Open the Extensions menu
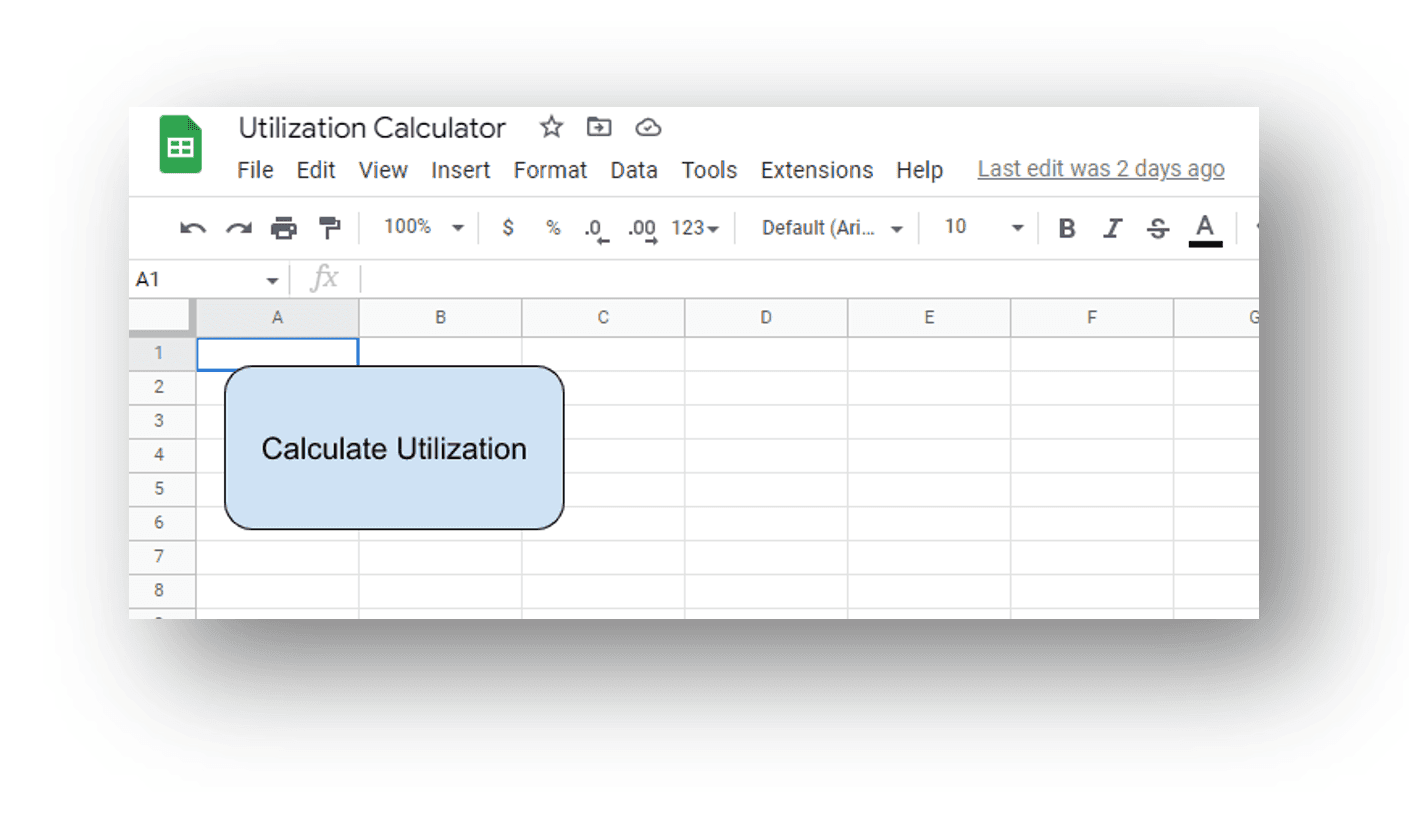The image size is (1409, 823). (817, 170)
